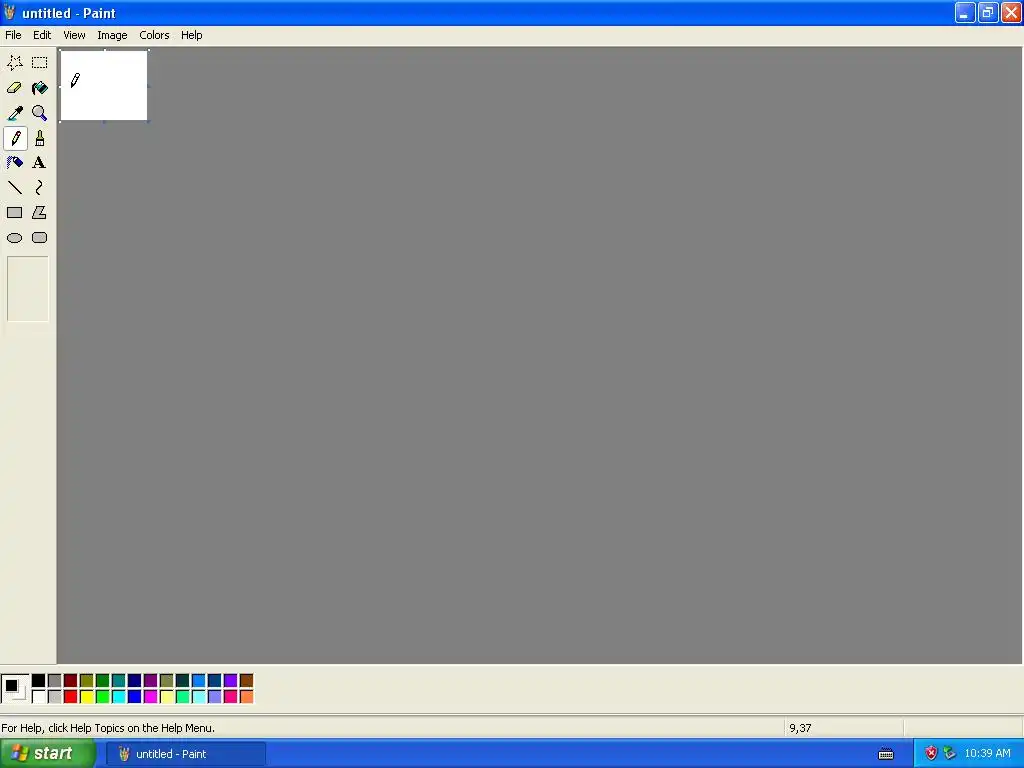Click the Windows start button
The image size is (1024, 768).
pyautogui.click(x=48, y=754)
